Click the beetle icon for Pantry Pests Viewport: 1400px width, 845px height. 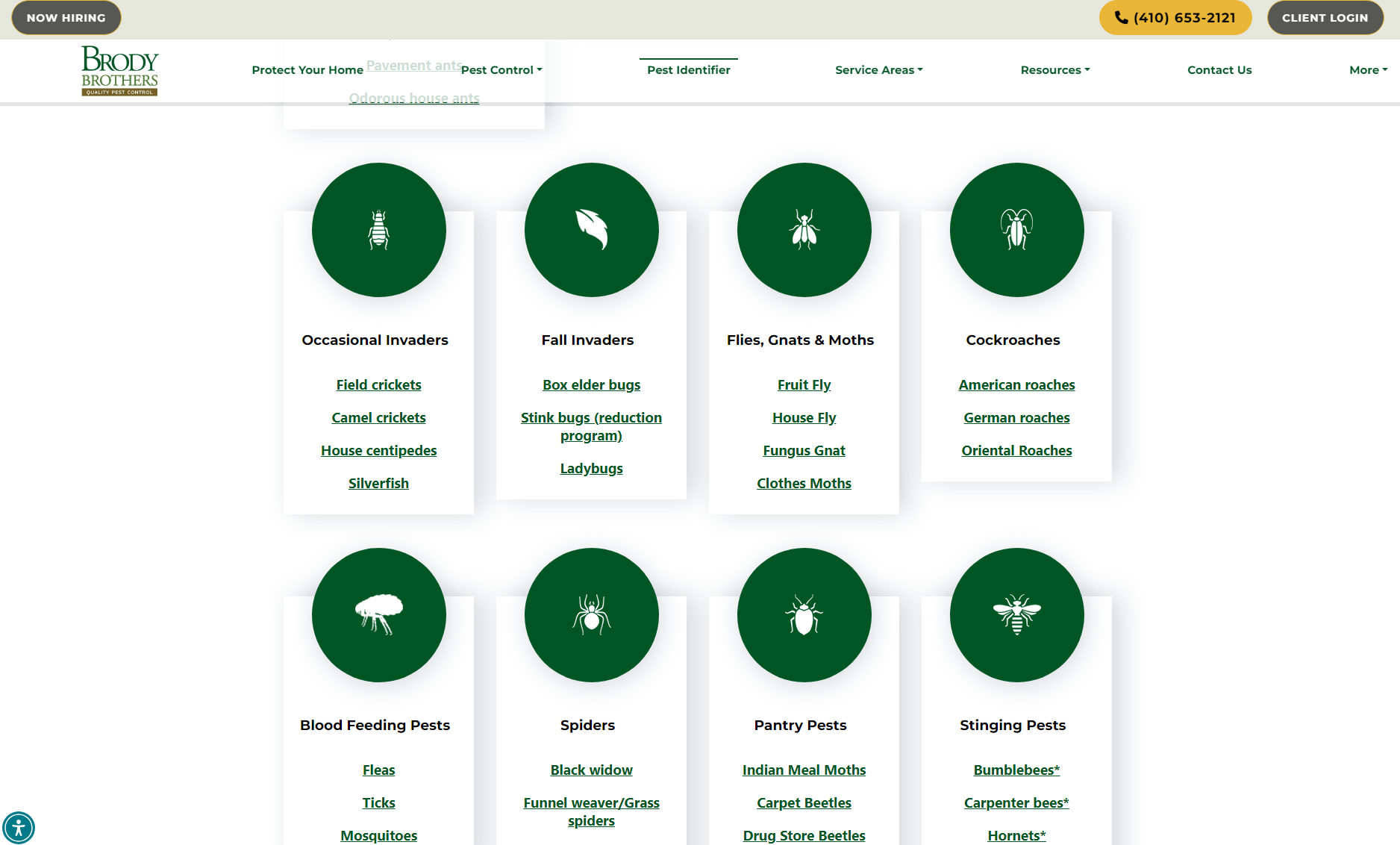tap(804, 614)
